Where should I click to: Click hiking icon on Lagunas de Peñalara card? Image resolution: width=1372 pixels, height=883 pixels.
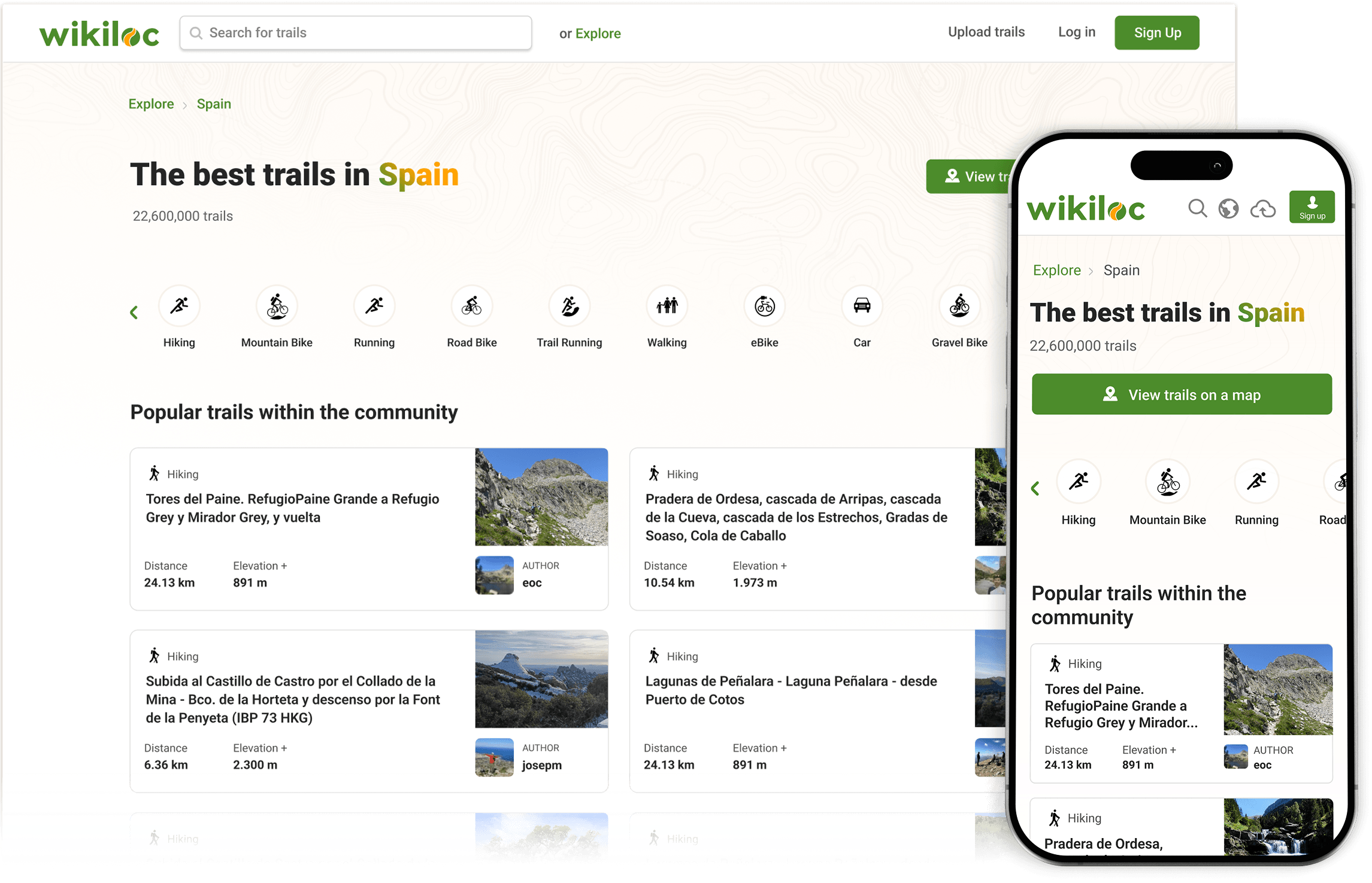(x=654, y=656)
